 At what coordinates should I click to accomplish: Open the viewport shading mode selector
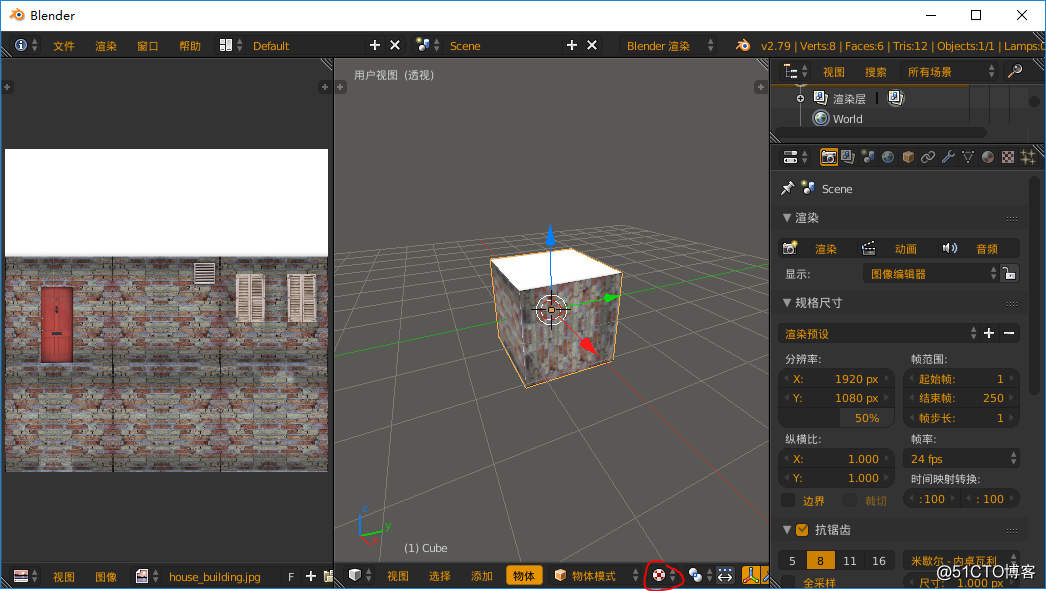click(664, 576)
